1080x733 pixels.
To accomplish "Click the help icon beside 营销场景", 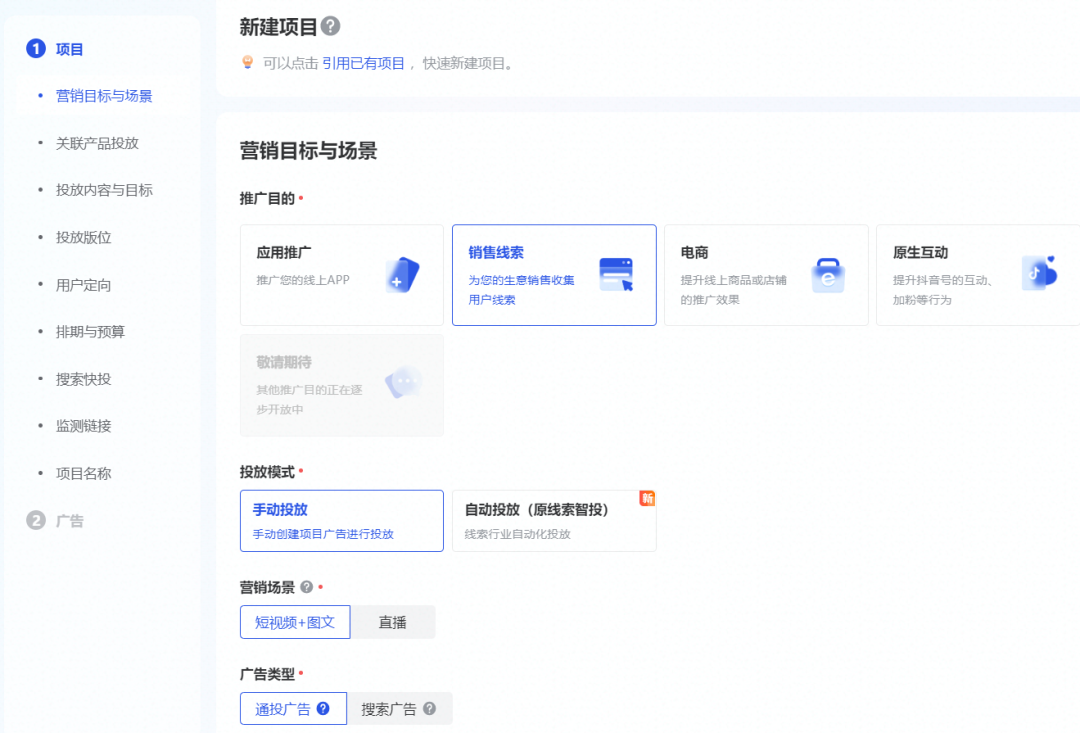I will [x=307, y=587].
